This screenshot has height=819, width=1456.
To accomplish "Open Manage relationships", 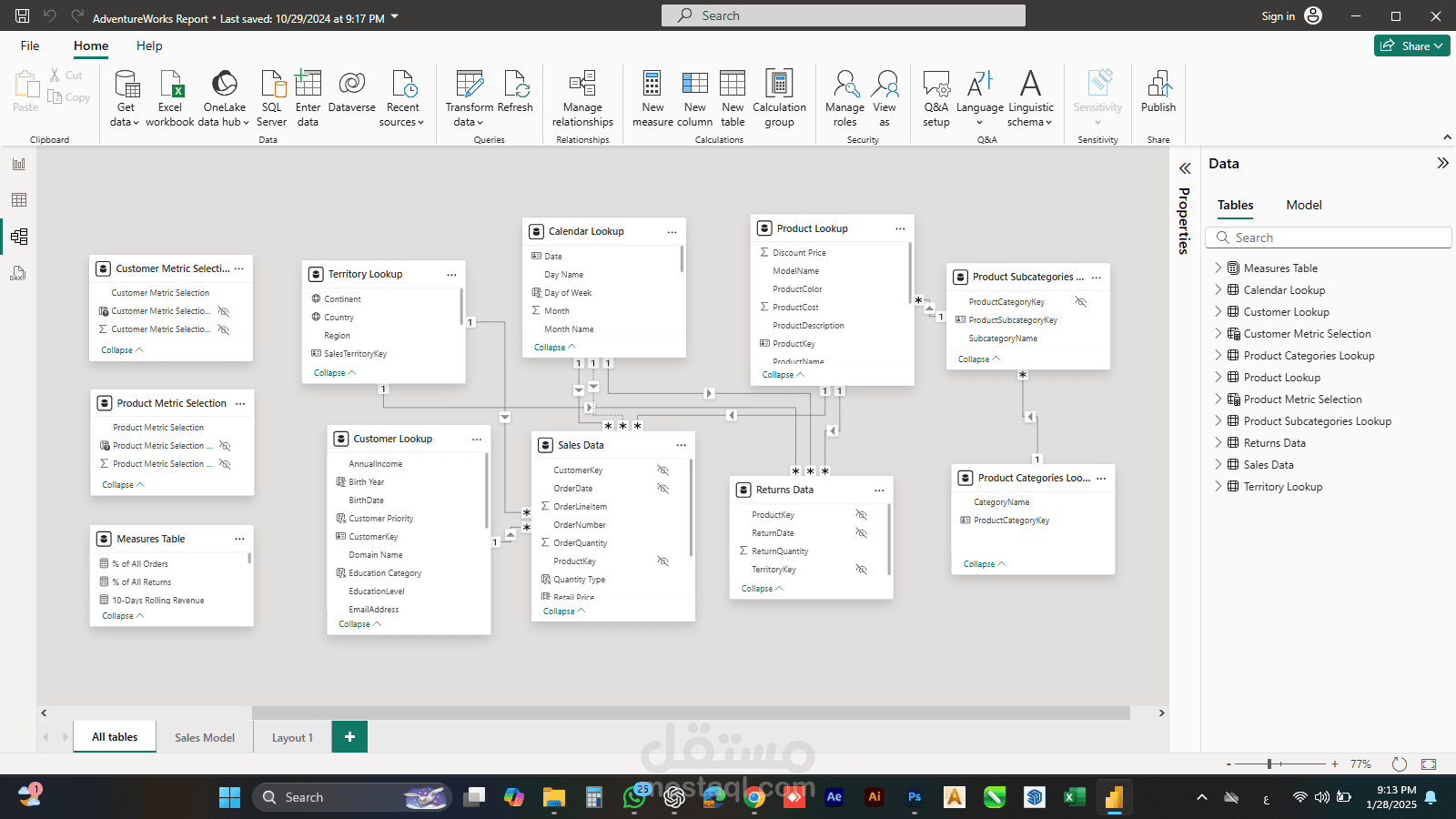I will [582, 98].
